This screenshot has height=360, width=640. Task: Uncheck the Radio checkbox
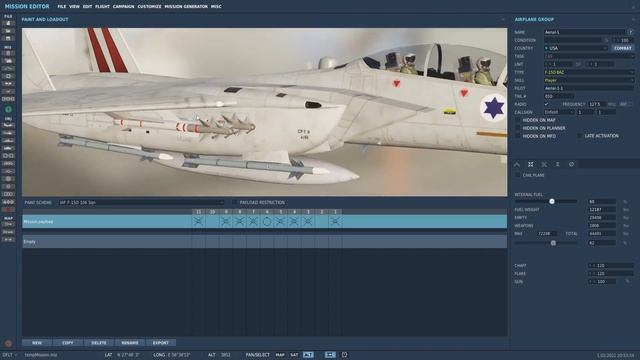pos(547,104)
